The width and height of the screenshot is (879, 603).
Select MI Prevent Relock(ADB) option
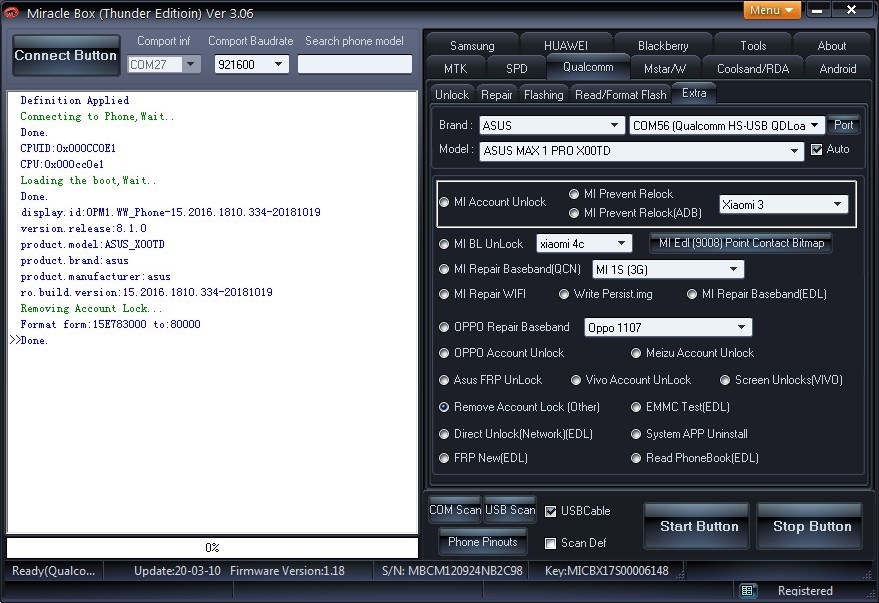click(x=574, y=213)
